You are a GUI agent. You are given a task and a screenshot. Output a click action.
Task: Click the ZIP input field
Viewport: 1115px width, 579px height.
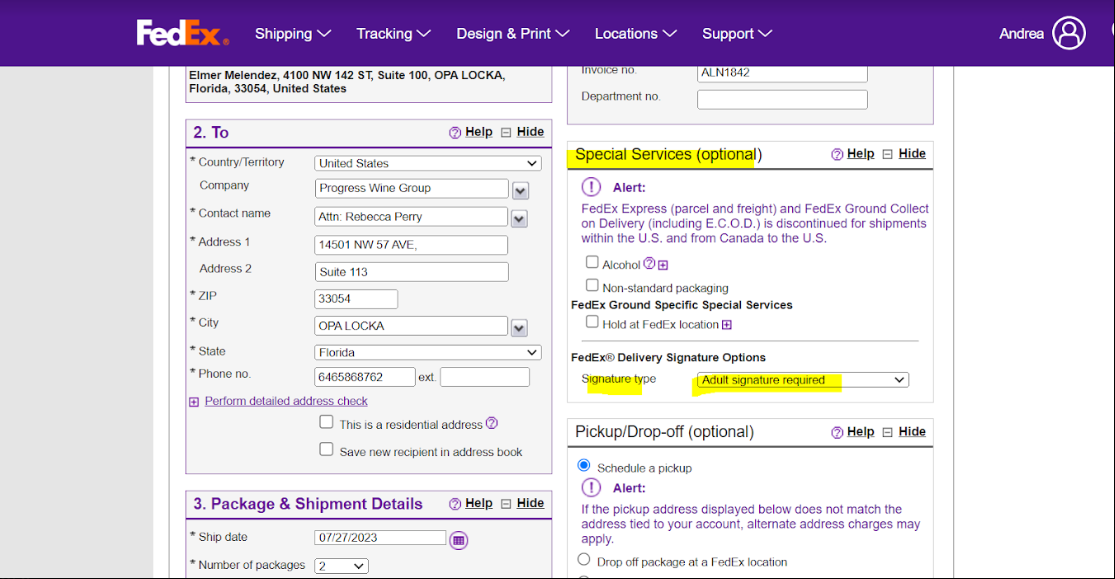tap(356, 299)
